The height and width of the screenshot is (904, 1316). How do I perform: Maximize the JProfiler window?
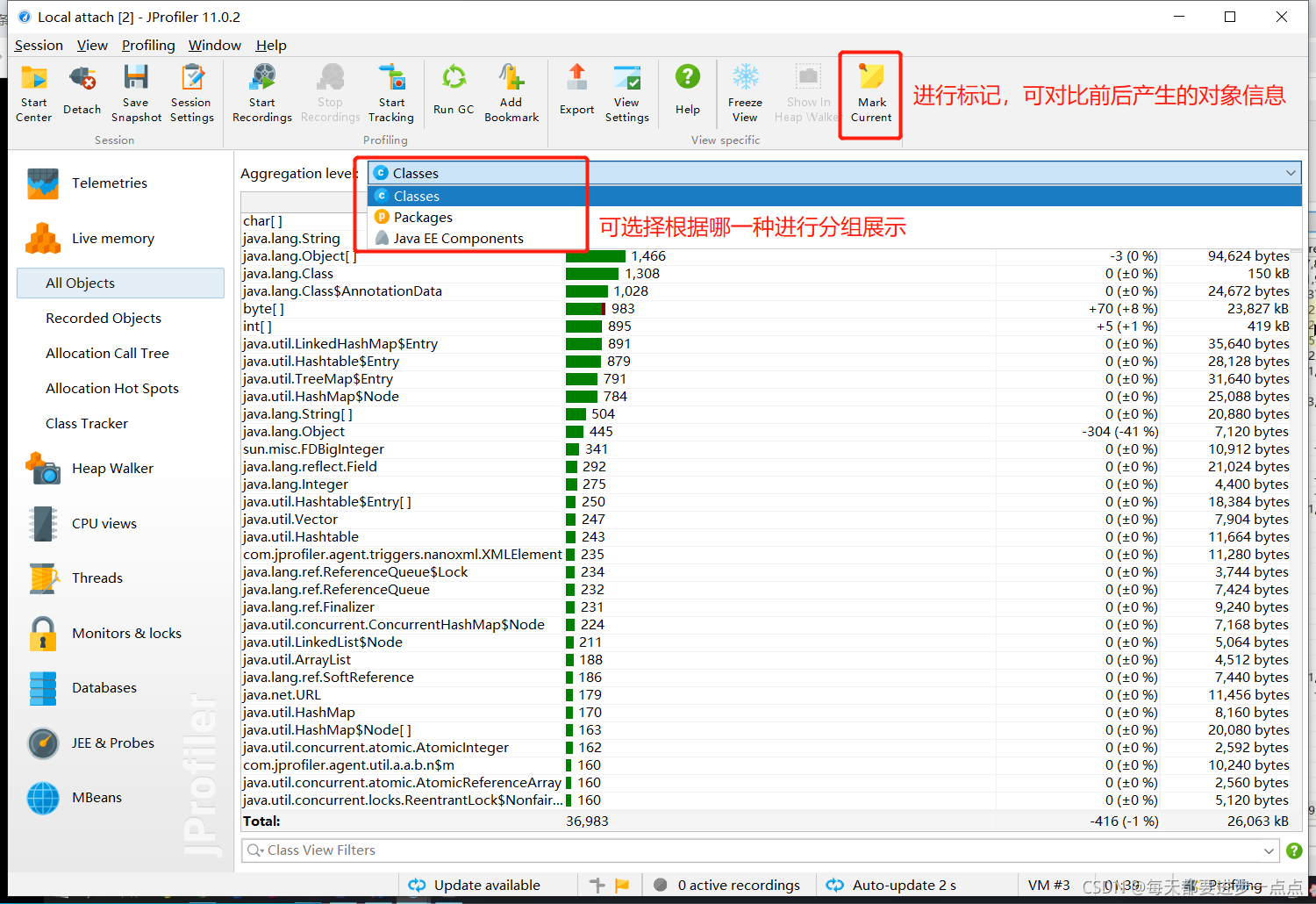tap(1230, 17)
